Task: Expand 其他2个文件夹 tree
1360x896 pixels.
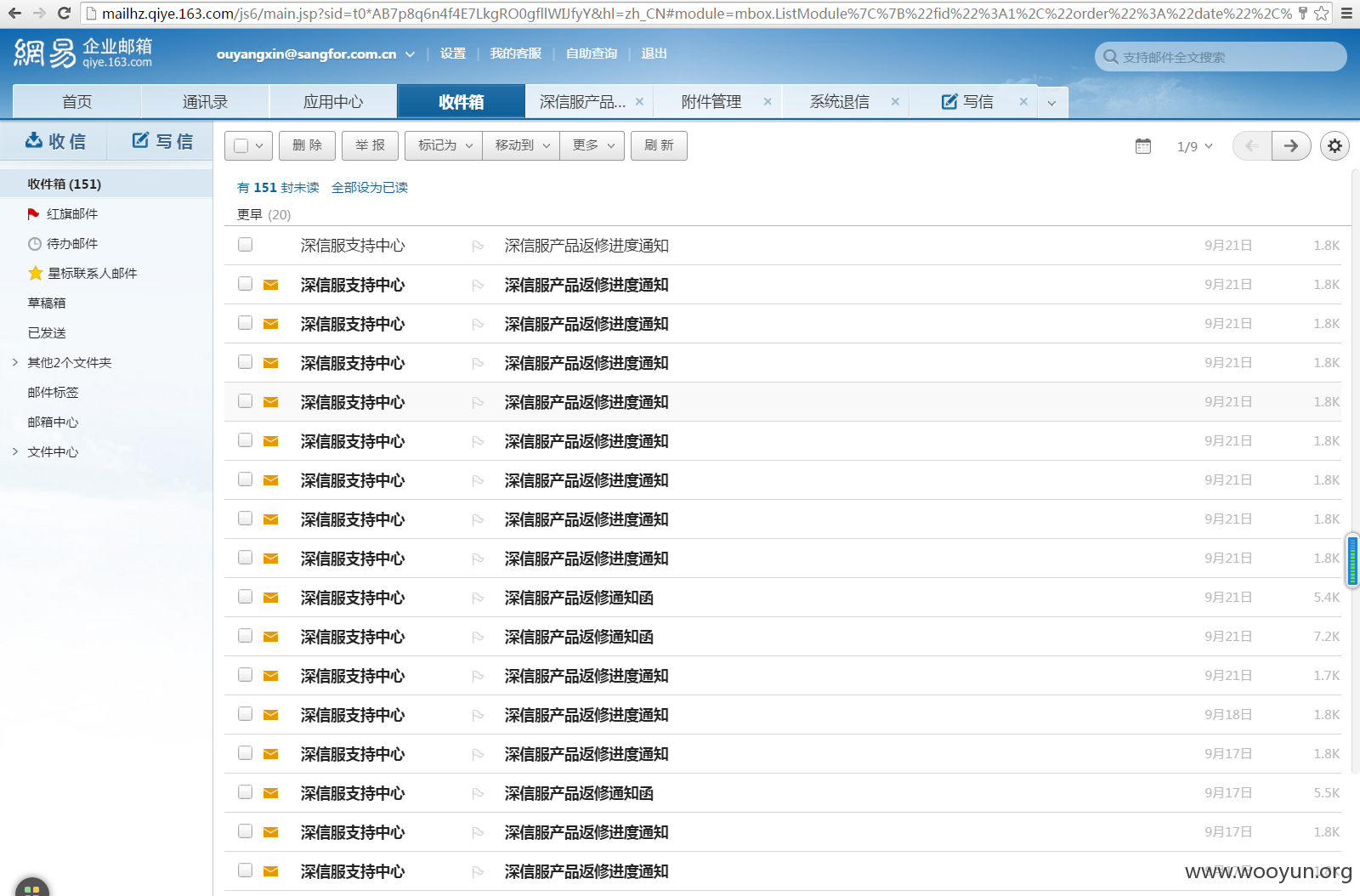Action: (14, 362)
